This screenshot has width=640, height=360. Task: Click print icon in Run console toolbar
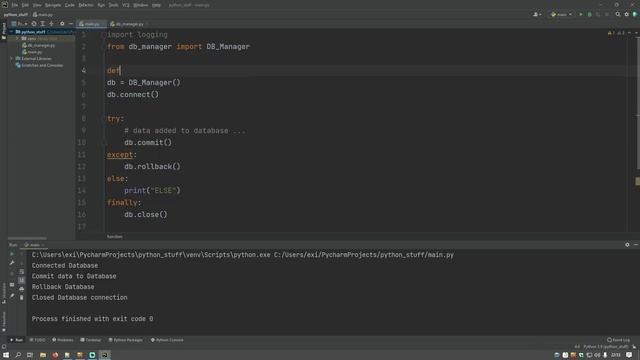tap(22, 289)
